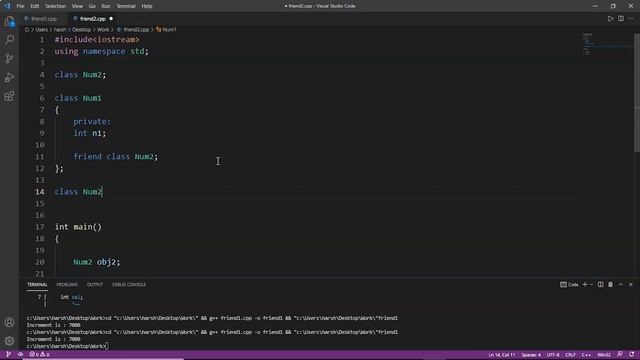
Task: Open the File menu
Action: tap(20, 6)
